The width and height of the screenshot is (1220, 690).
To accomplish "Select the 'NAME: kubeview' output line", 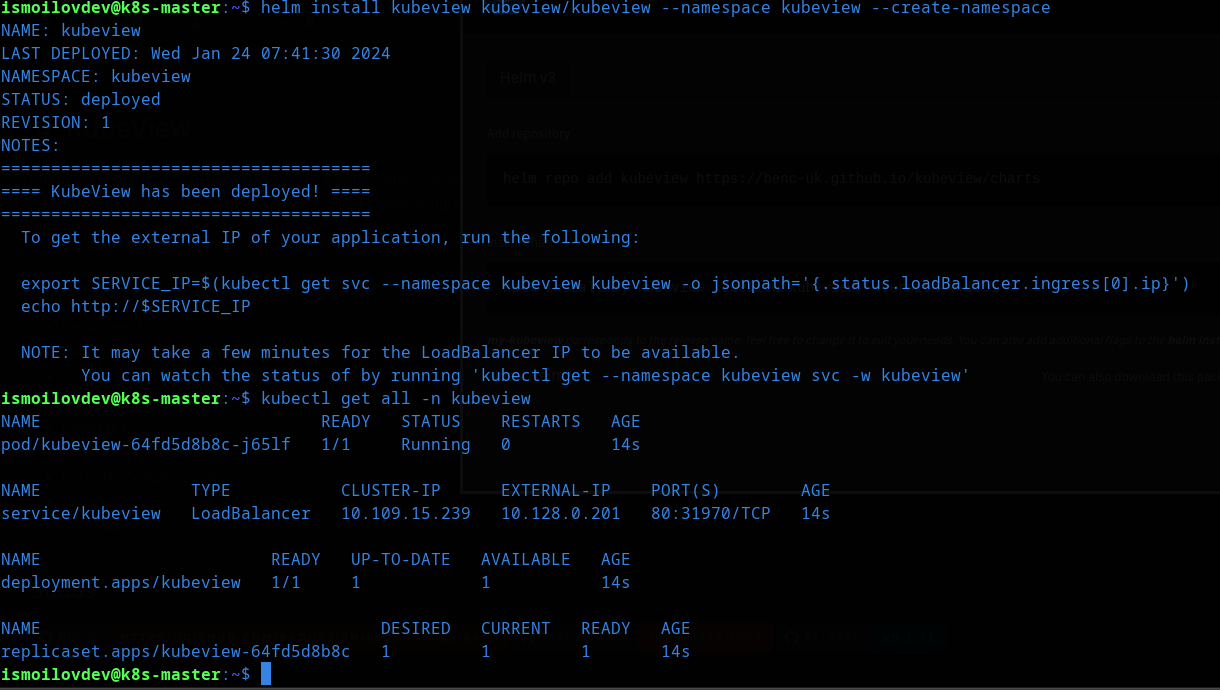I will (71, 31).
